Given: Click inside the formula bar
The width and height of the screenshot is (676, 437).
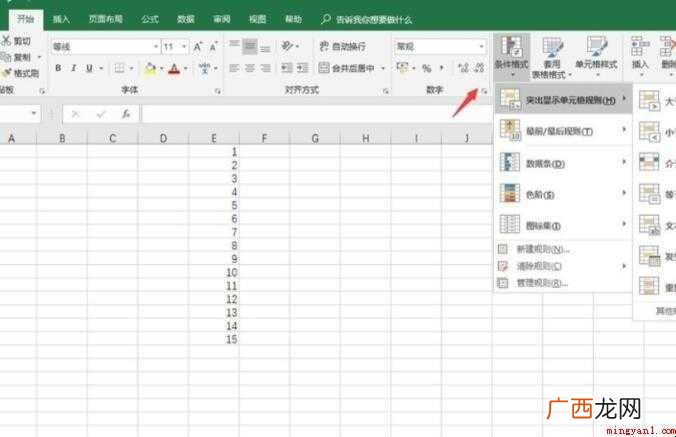Looking at the screenshot, I should coord(316,114).
